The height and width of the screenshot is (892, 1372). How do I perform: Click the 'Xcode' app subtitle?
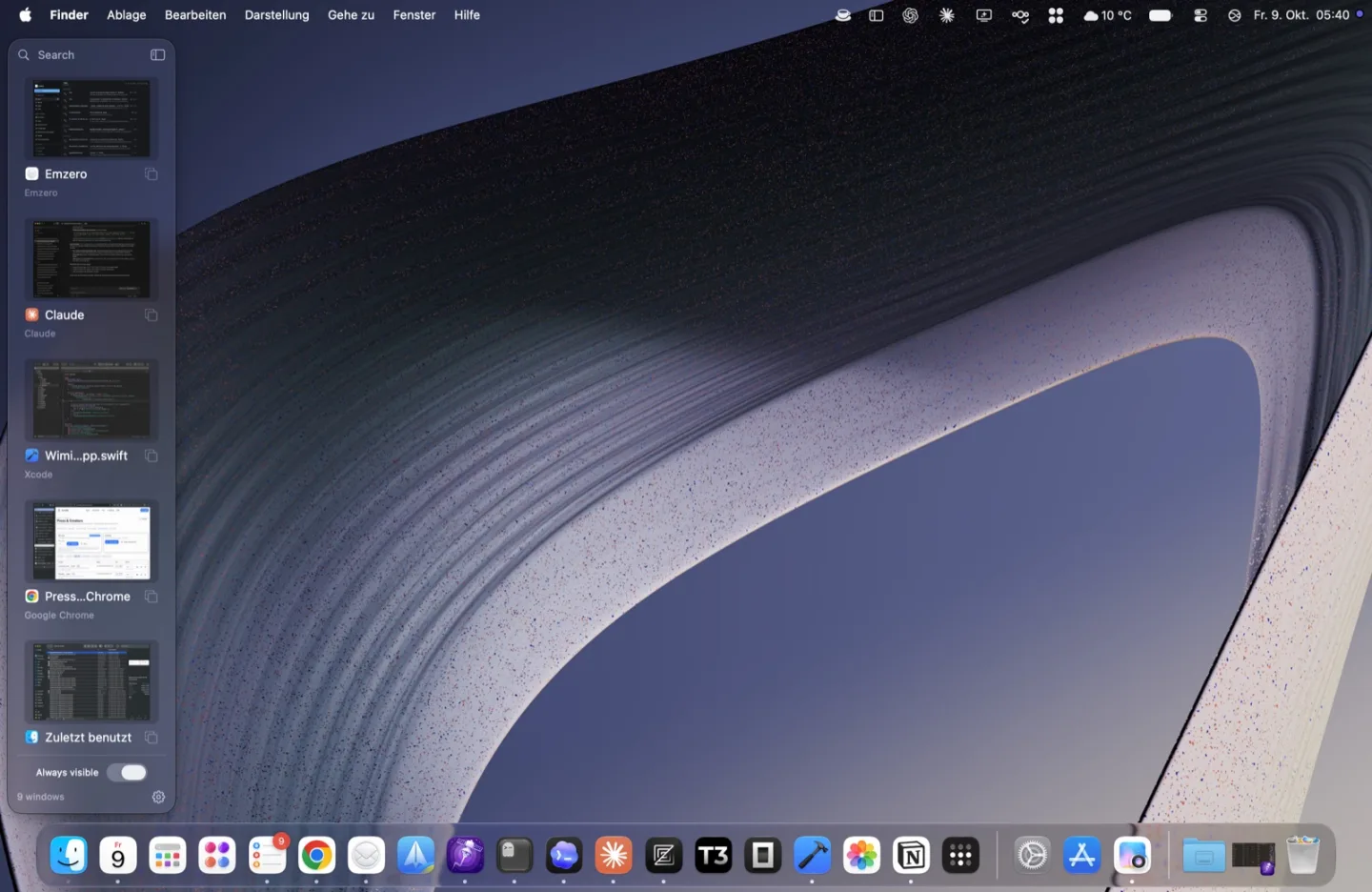tap(38, 475)
